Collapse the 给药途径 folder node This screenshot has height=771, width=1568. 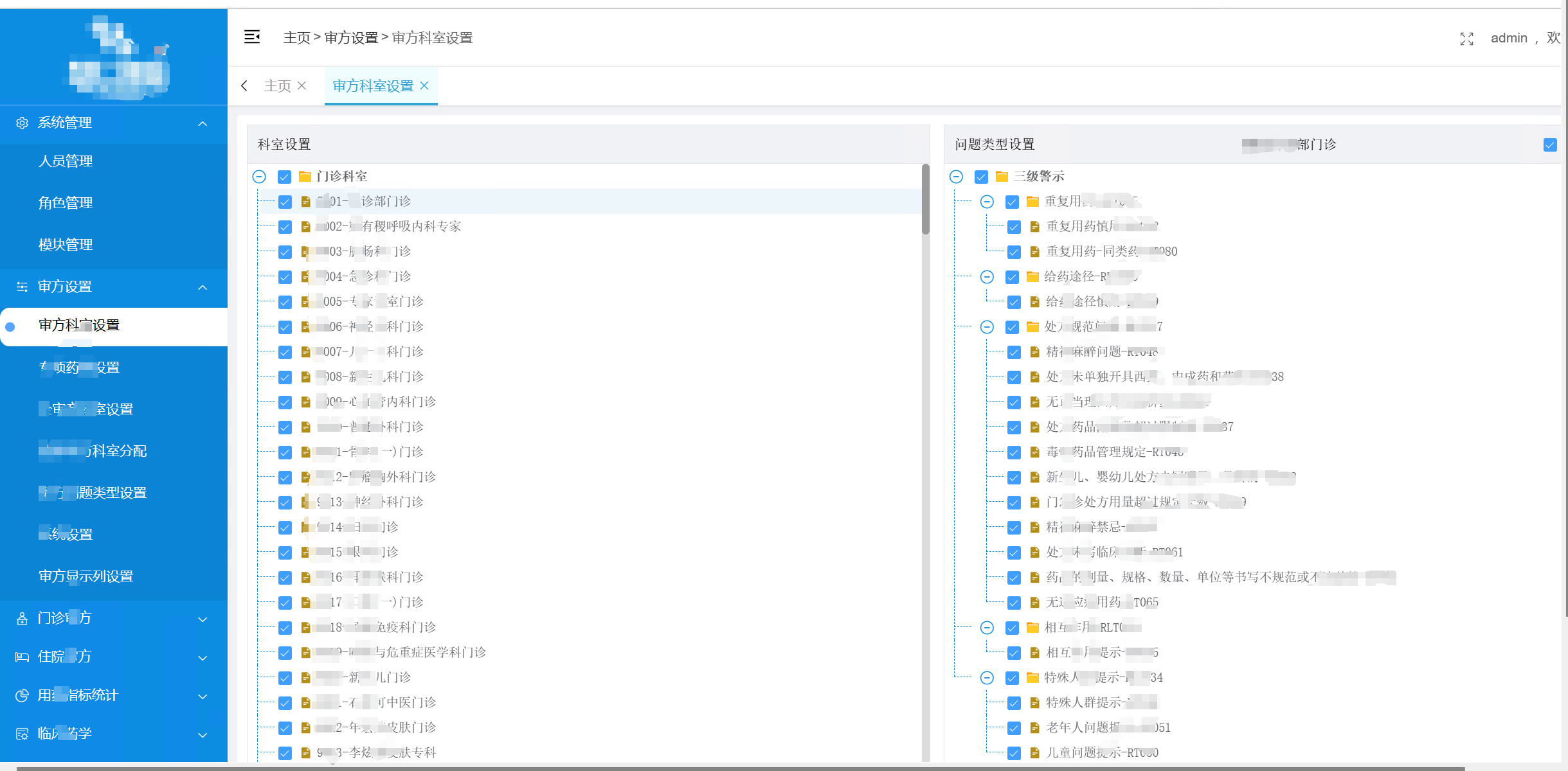tap(987, 277)
